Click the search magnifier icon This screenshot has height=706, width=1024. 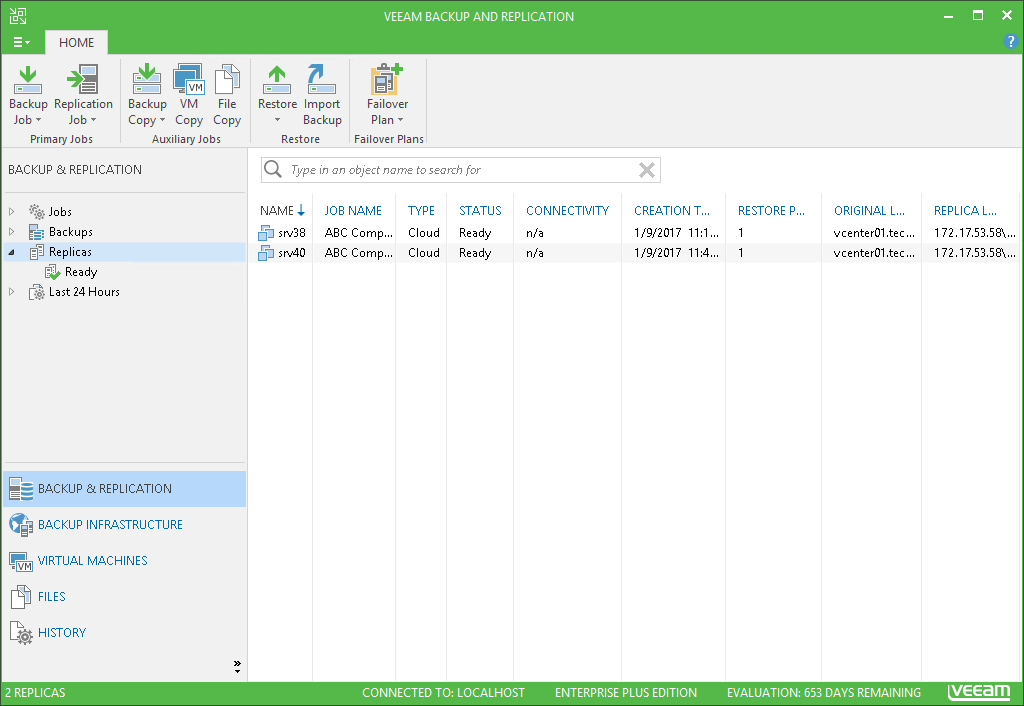coord(273,170)
